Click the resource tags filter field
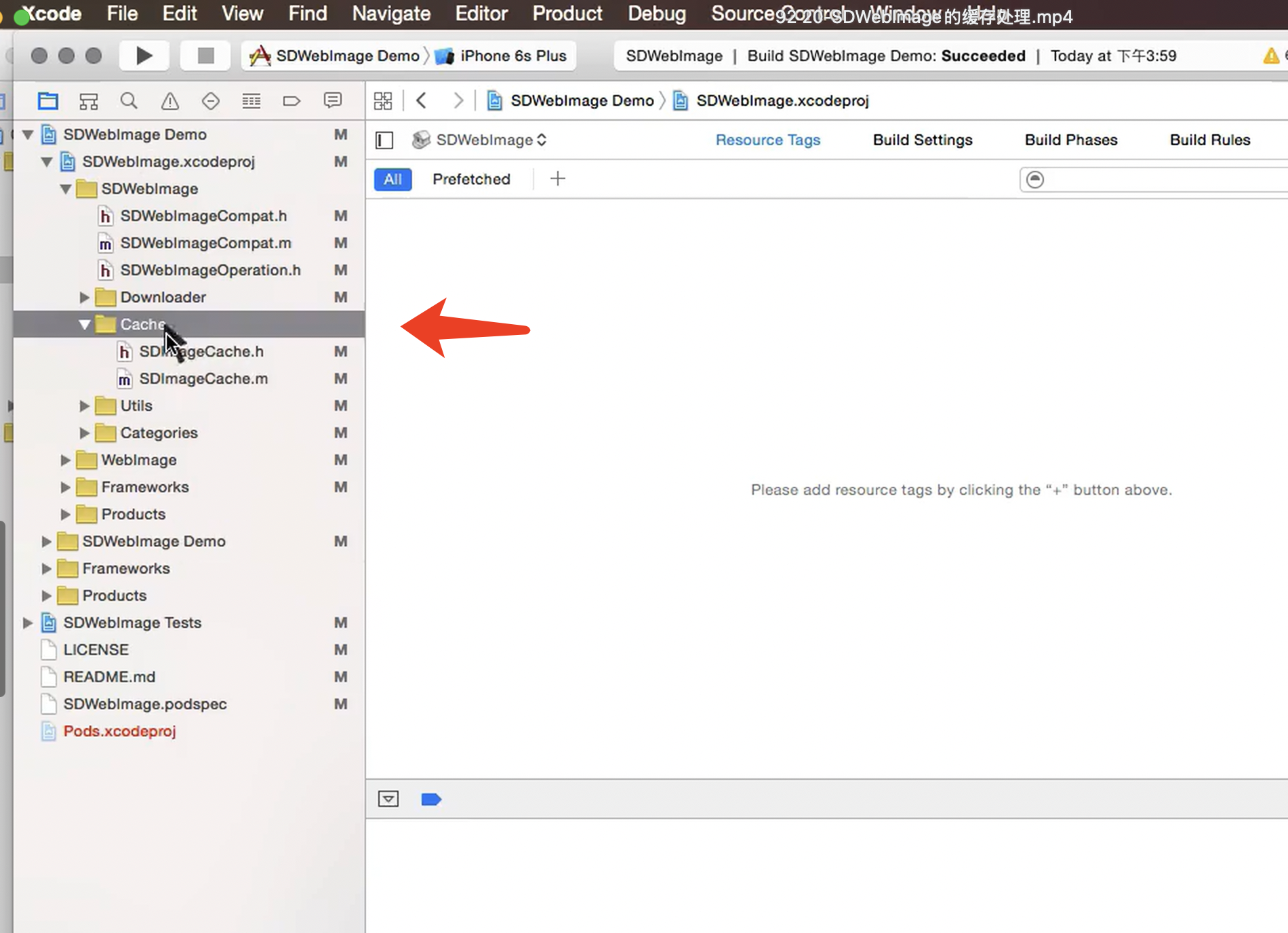1288x933 pixels. tap(1154, 180)
